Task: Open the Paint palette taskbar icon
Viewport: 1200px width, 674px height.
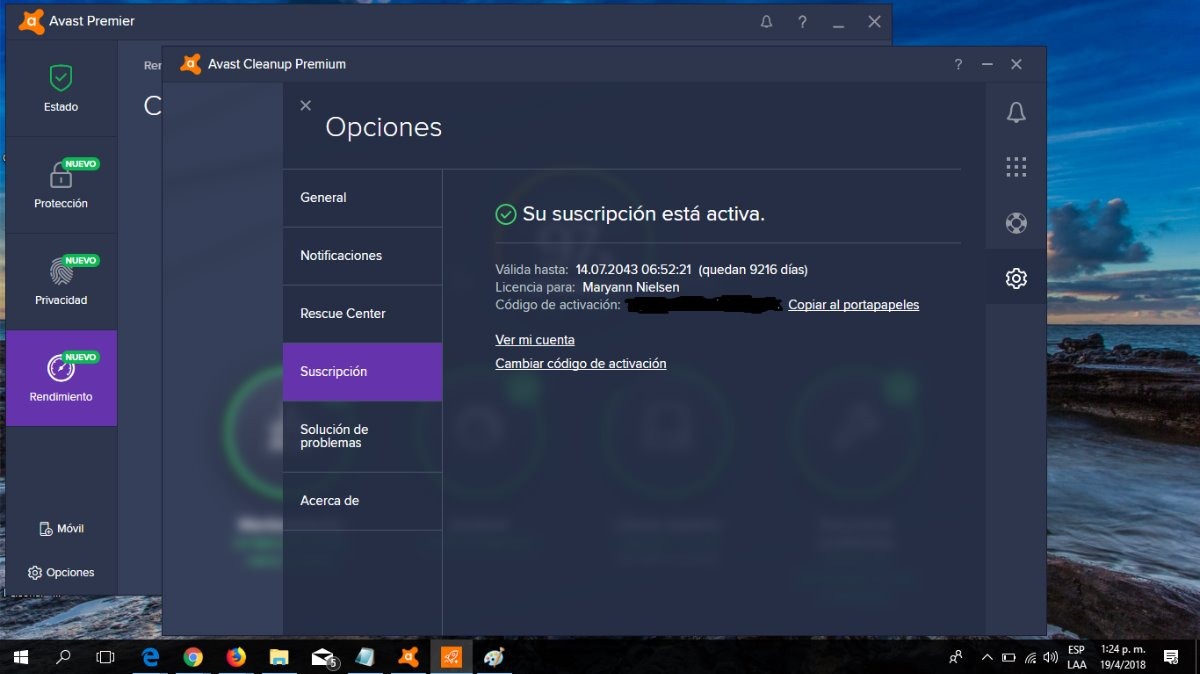Action: point(495,656)
